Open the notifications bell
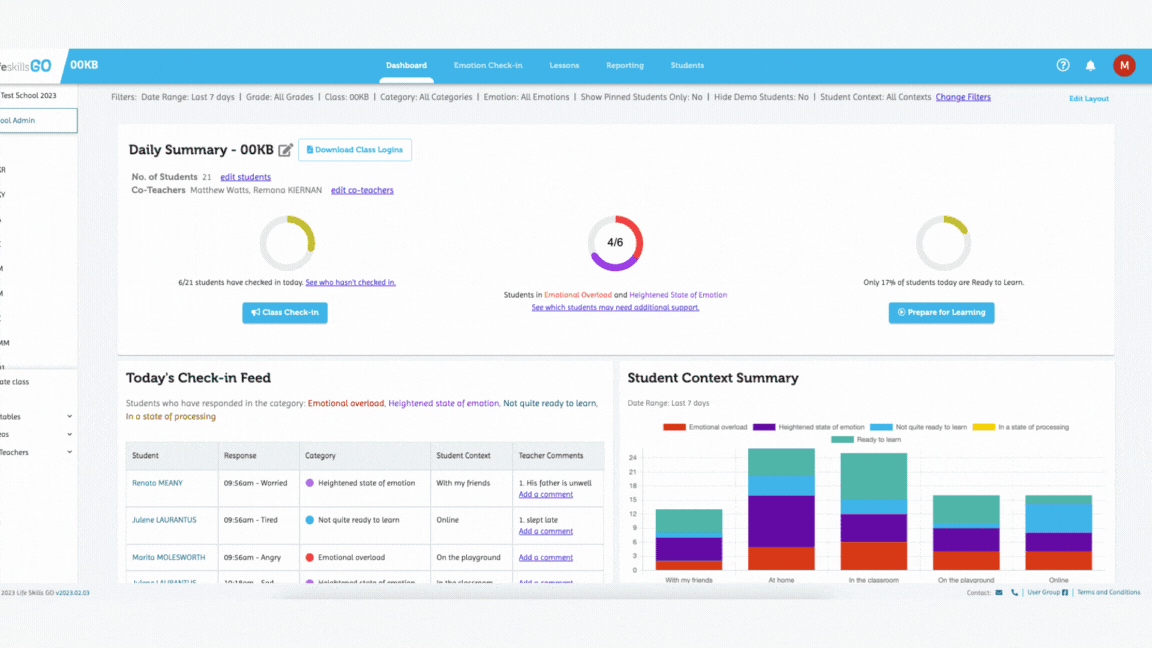 (1090, 66)
